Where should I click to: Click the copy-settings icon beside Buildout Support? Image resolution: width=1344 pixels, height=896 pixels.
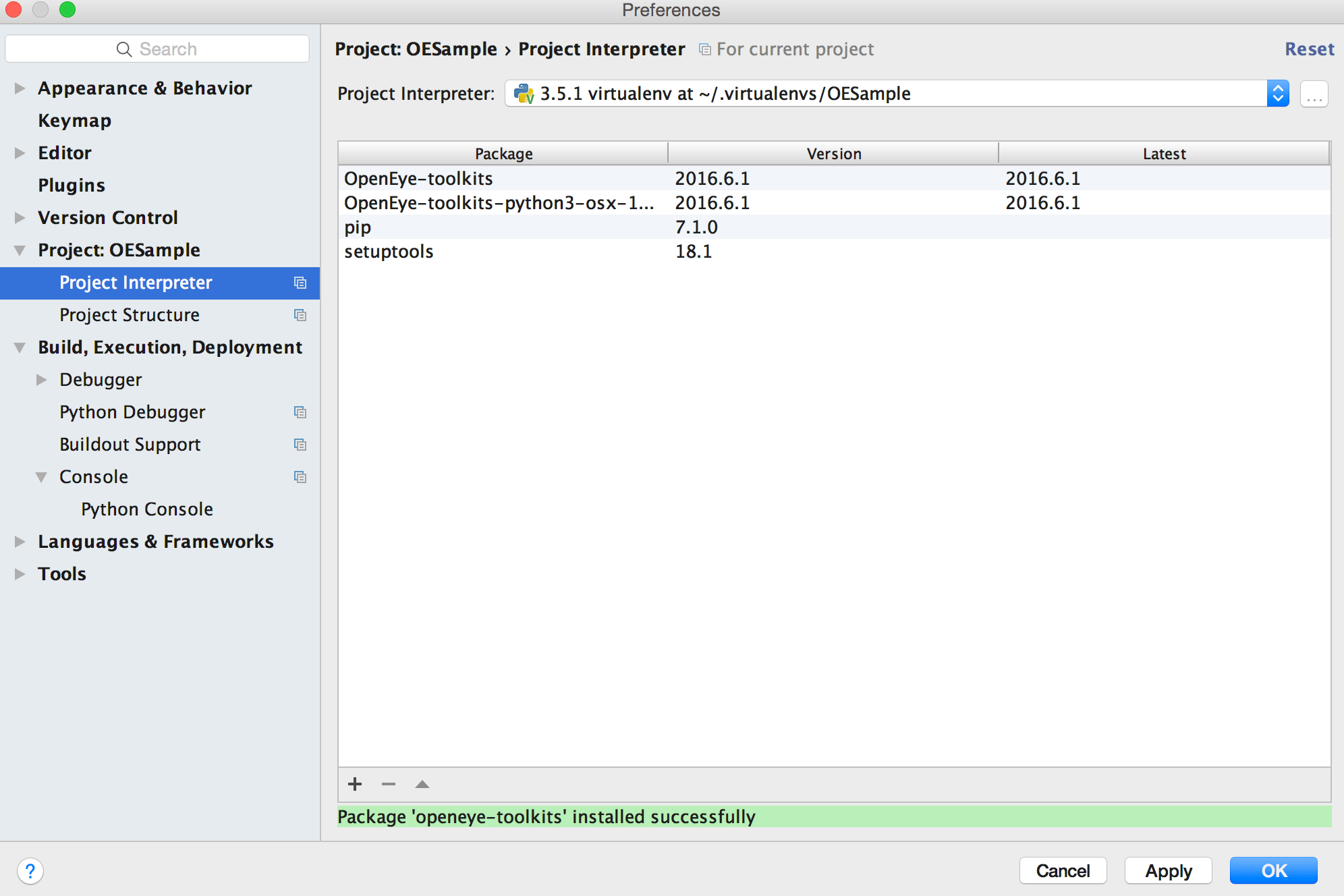pyautogui.click(x=300, y=445)
